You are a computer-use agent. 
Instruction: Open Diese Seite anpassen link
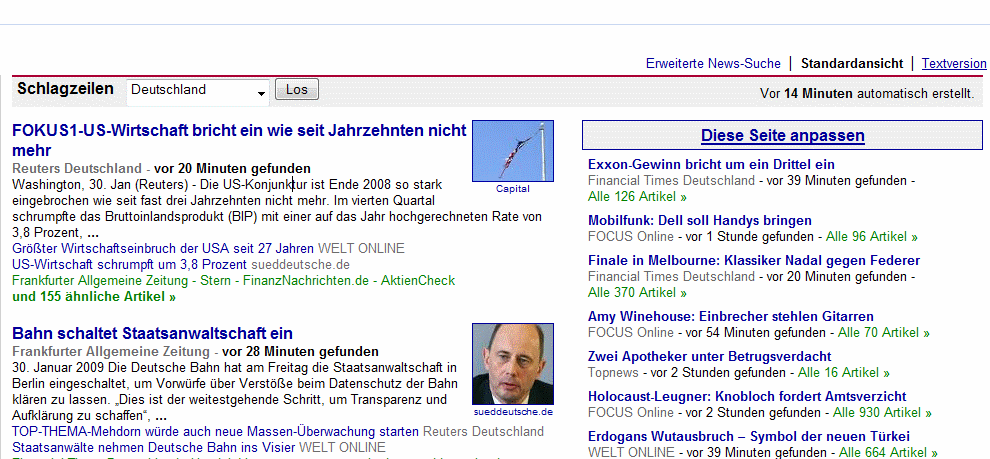782,136
